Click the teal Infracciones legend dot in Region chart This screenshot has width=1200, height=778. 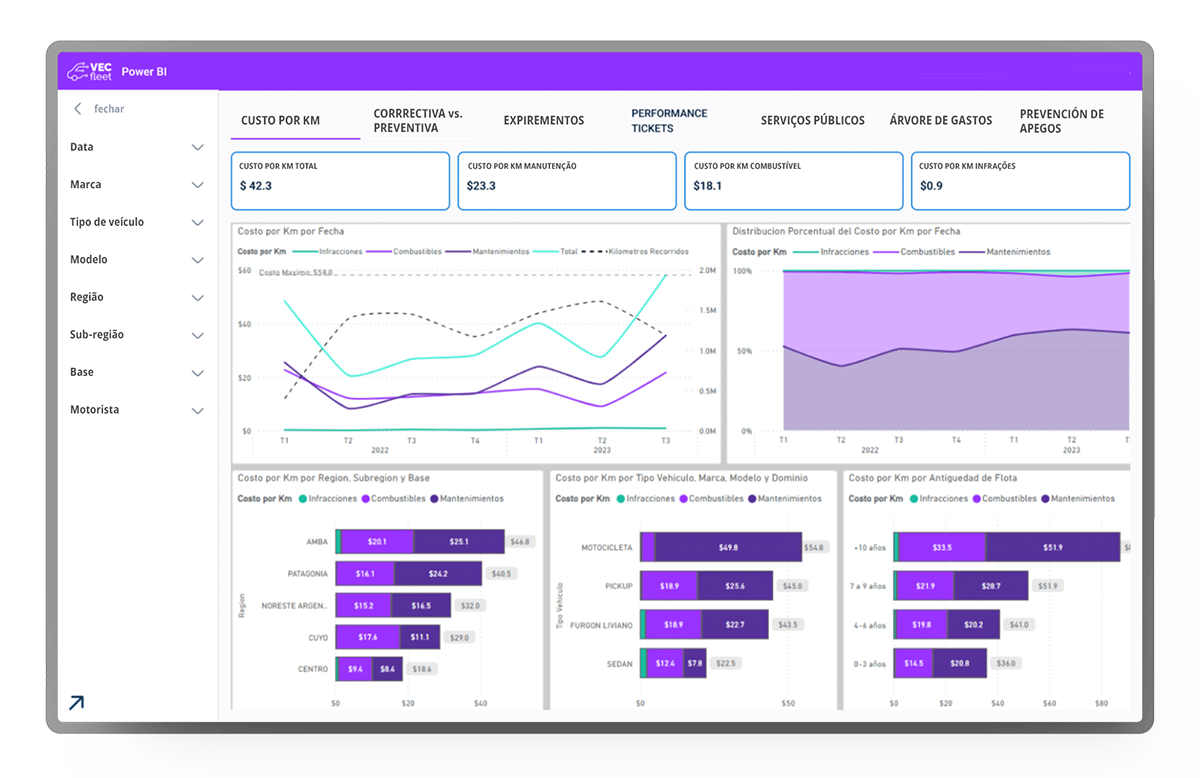pyautogui.click(x=302, y=498)
